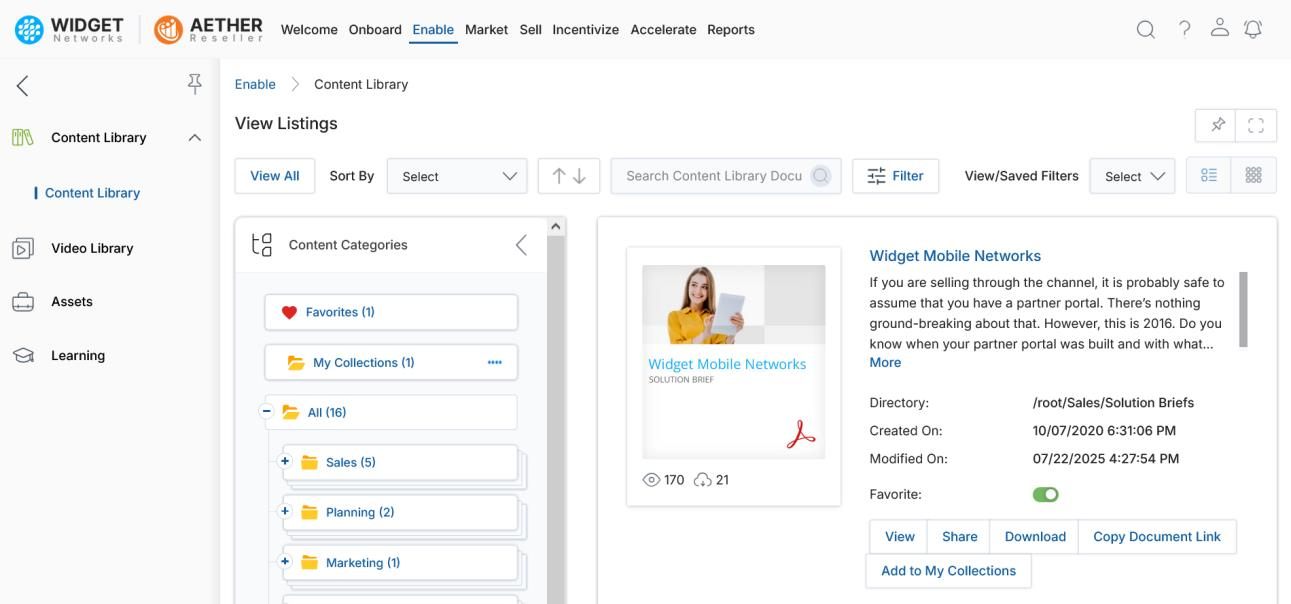Expand the Sales (5) folder
The width and height of the screenshot is (1291, 604).
pyautogui.click(x=284, y=461)
